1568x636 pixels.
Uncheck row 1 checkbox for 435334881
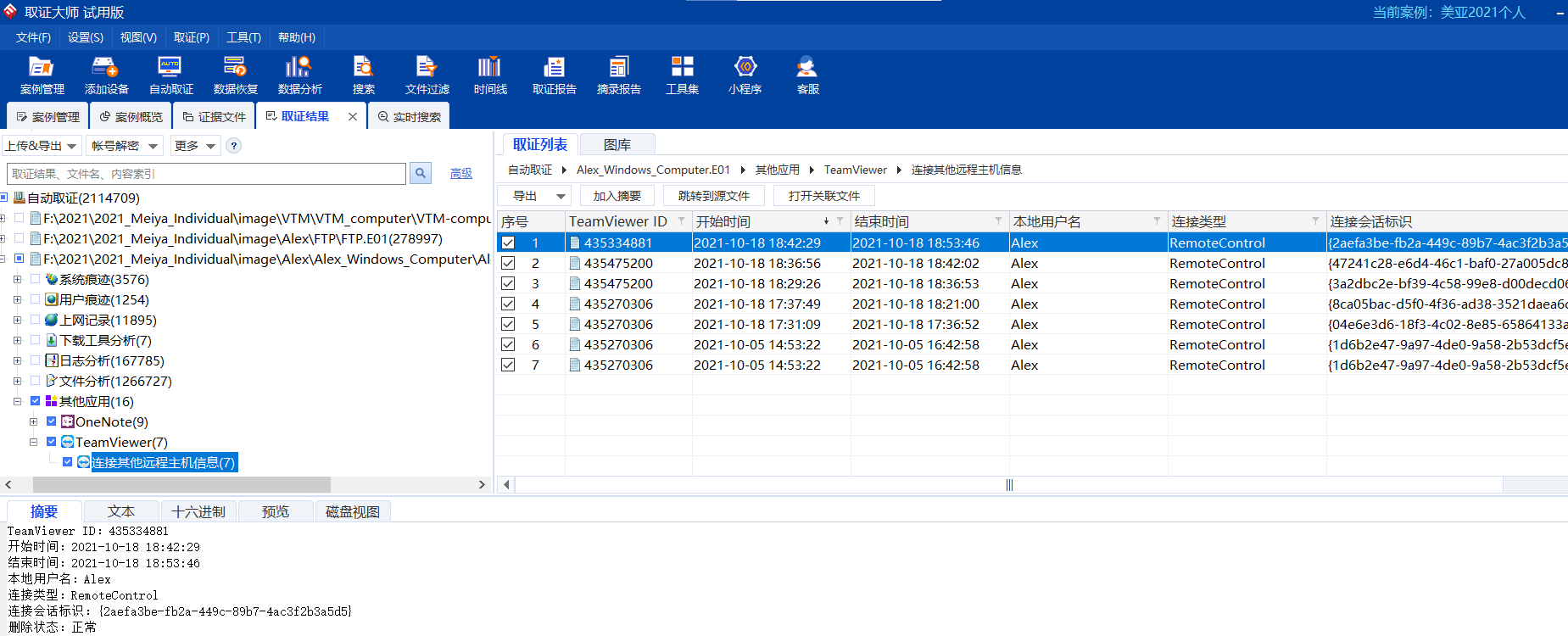[x=508, y=243]
